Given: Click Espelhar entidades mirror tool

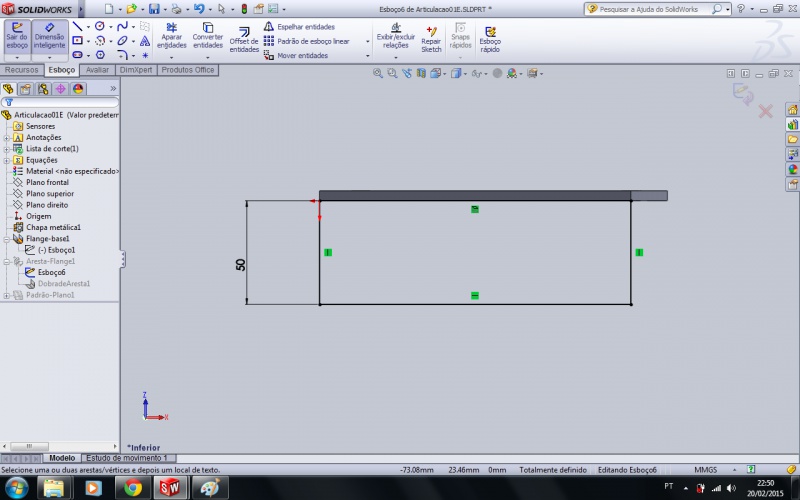Looking at the screenshot, I should click(299, 27).
